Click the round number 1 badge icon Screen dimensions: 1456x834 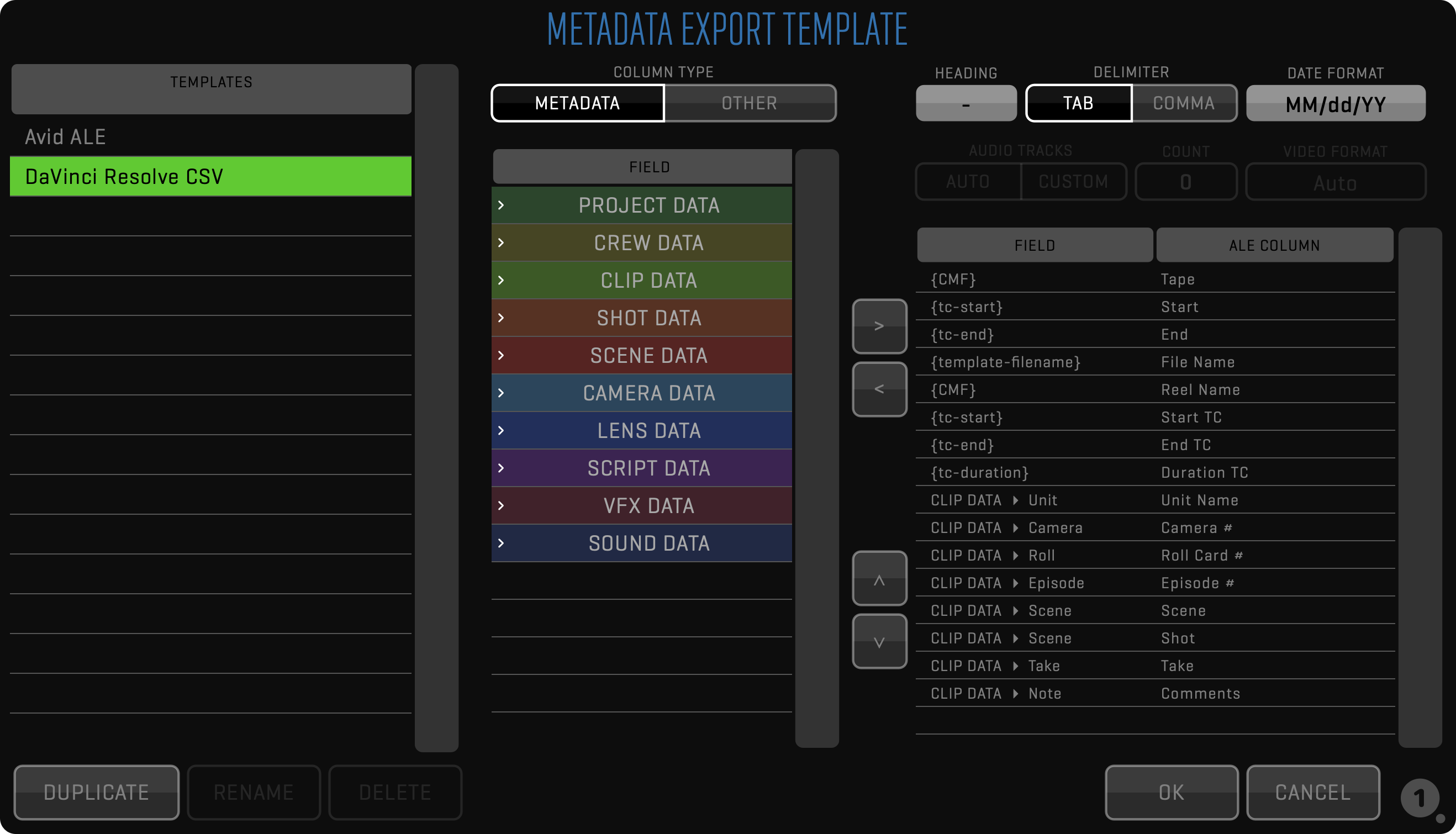click(x=1420, y=798)
